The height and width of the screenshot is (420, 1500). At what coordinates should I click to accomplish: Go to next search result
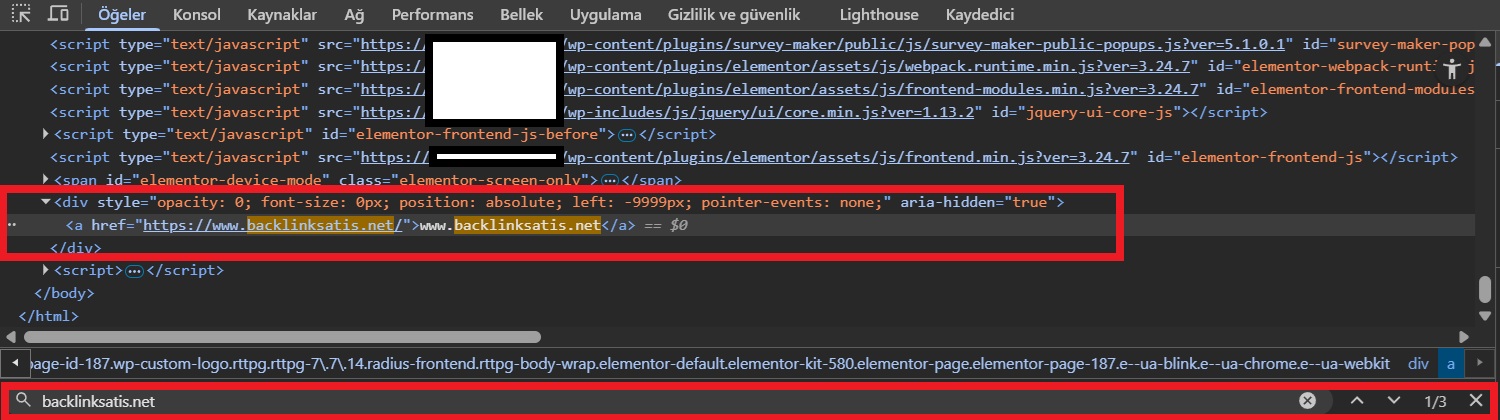tap(1393, 401)
